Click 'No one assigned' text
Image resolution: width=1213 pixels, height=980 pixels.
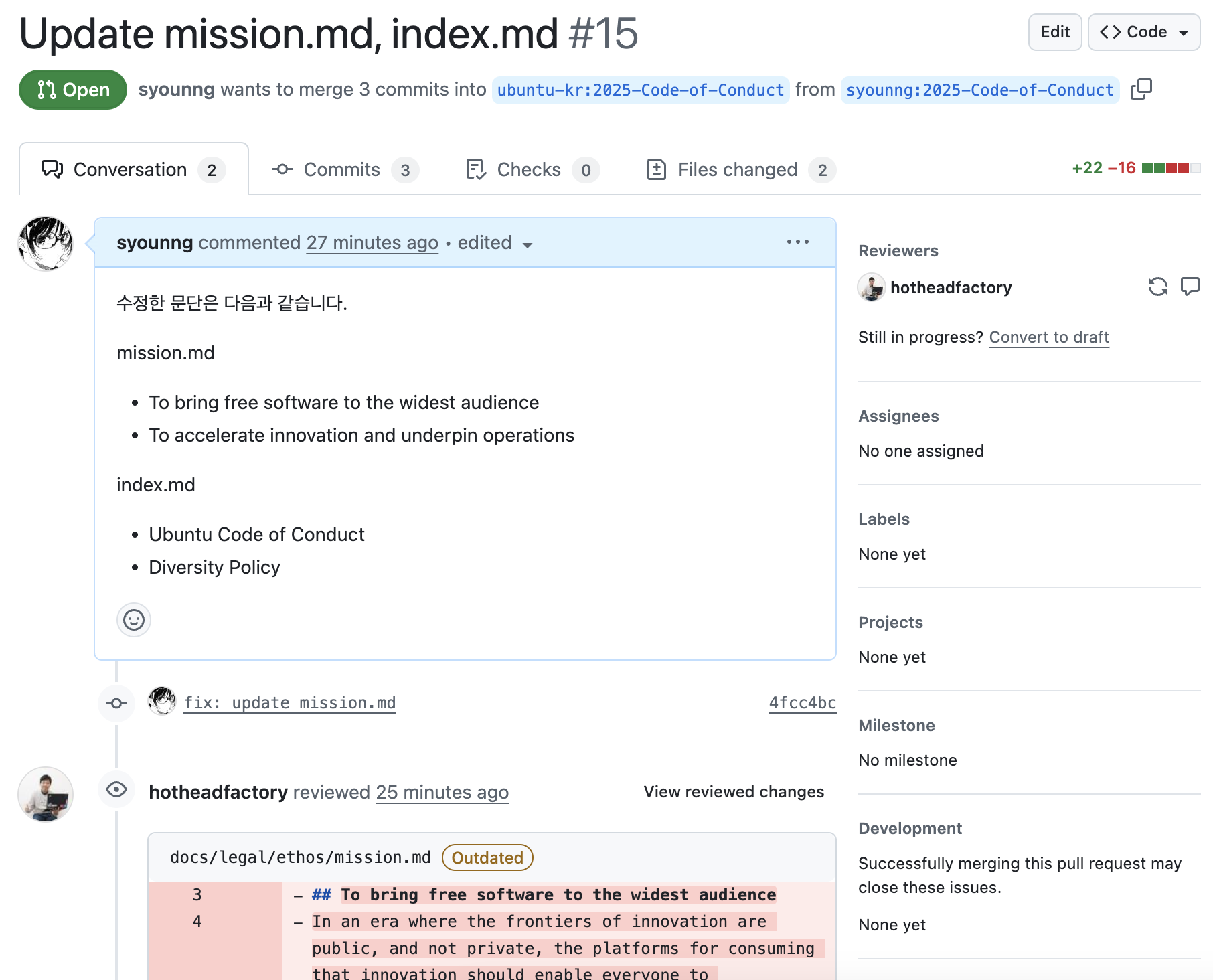coord(920,451)
